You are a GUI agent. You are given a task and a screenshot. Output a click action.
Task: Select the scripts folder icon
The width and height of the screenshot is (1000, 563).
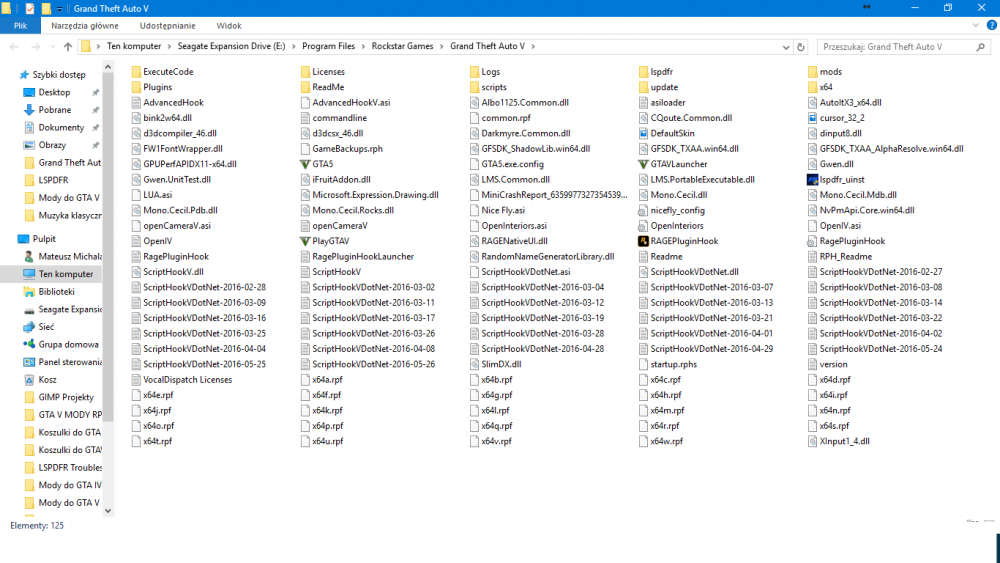(x=474, y=87)
